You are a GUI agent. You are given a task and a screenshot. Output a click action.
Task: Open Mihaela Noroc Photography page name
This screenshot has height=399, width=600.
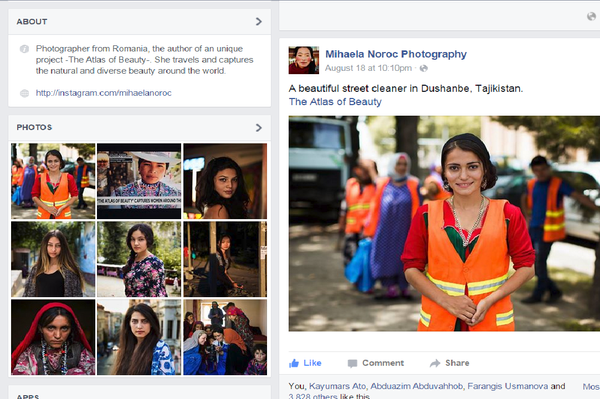click(396, 54)
